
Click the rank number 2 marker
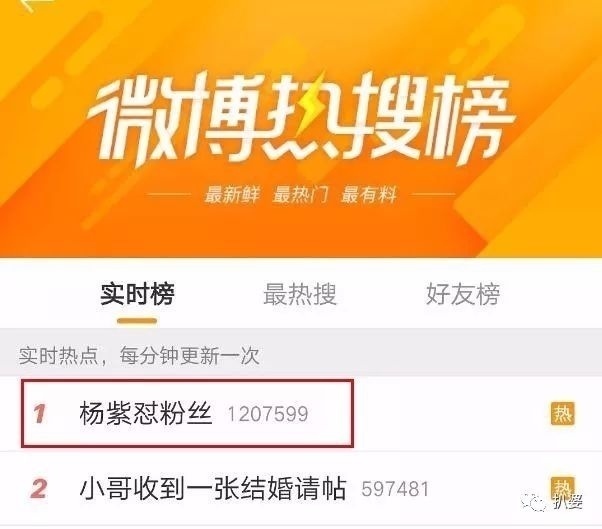point(39,489)
